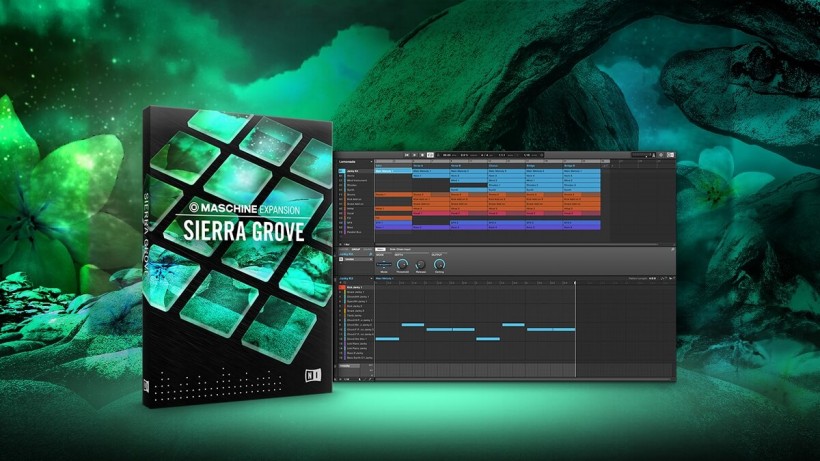Turn the Threshold knob

pyautogui.click(x=402, y=264)
